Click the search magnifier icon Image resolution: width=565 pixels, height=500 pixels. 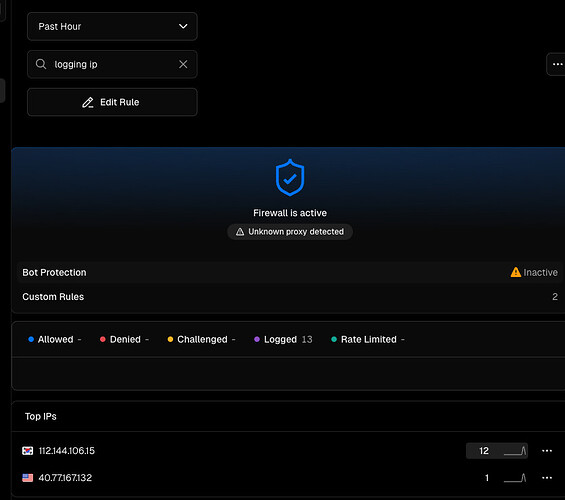[x=41, y=64]
